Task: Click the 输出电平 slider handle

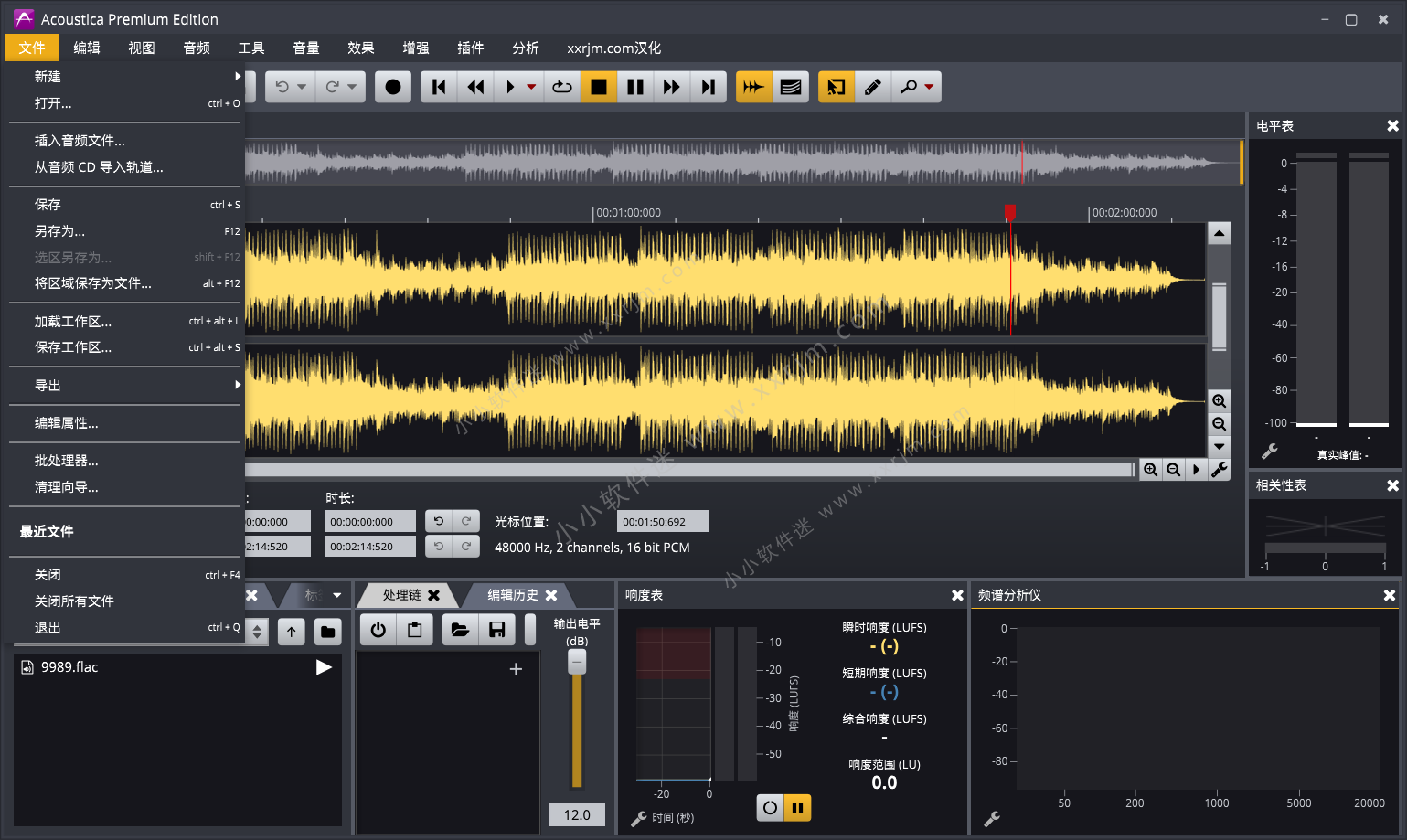Action: 577,662
